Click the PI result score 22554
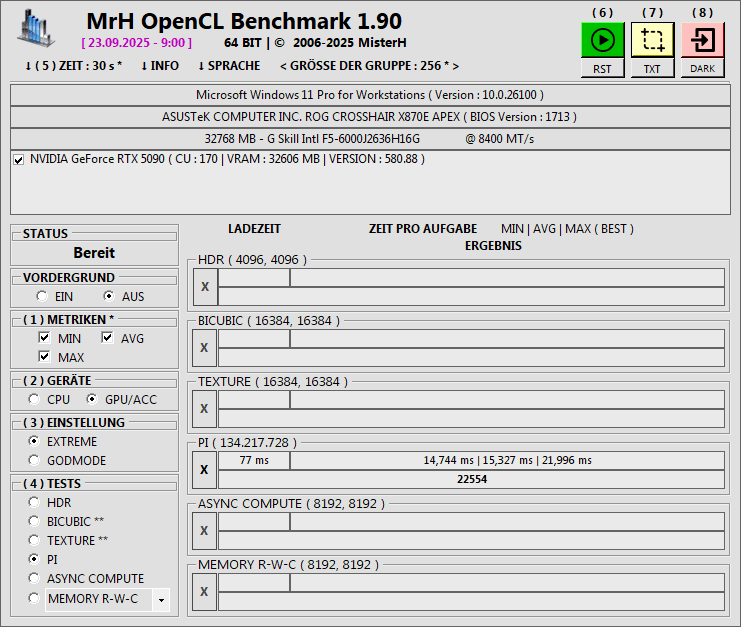 tap(472, 479)
